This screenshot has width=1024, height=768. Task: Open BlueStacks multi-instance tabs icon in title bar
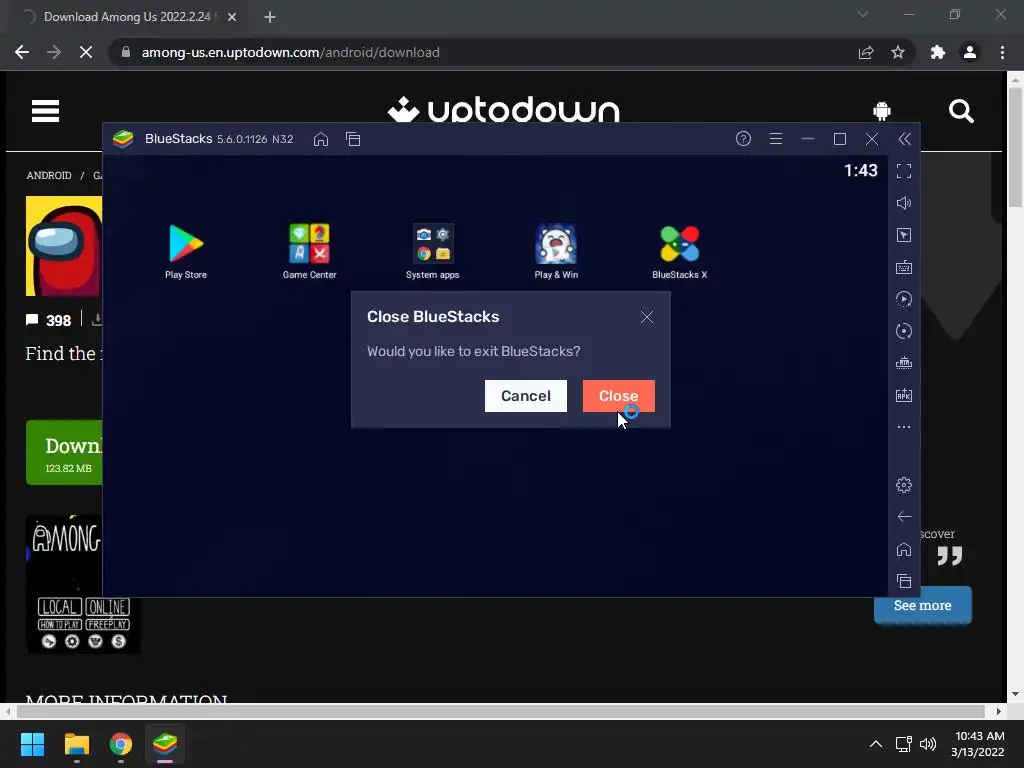tap(353, 139)
